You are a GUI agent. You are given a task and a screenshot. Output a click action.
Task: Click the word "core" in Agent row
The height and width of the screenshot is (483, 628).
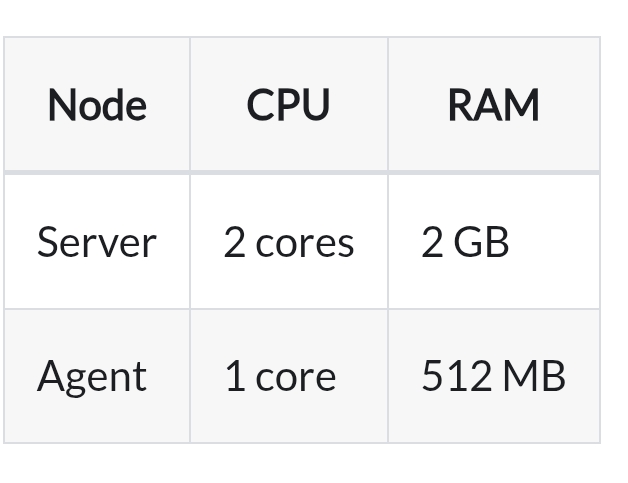[296, 377]
